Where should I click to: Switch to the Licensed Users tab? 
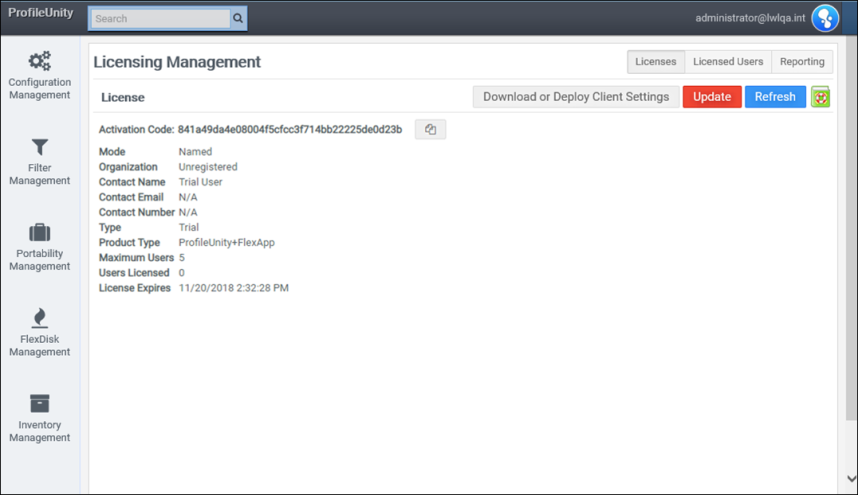pos(728,62)
